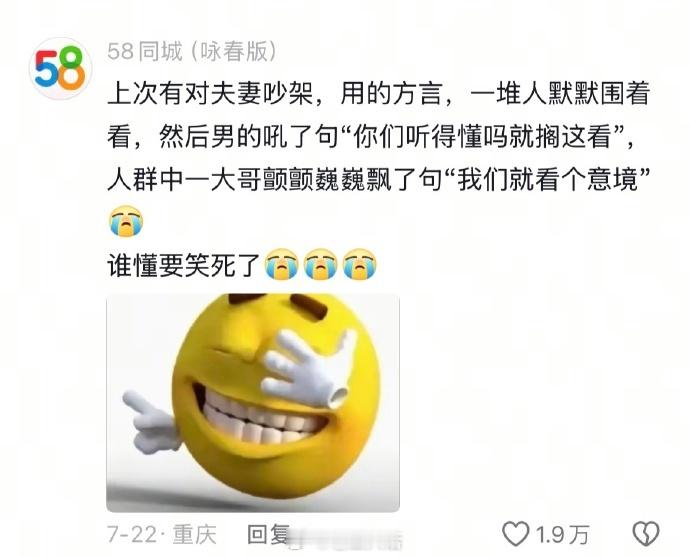This screenshot has height=558, width=690.
Task: Tap the 7-22 date stamp
Action: [x=132, y=535]
